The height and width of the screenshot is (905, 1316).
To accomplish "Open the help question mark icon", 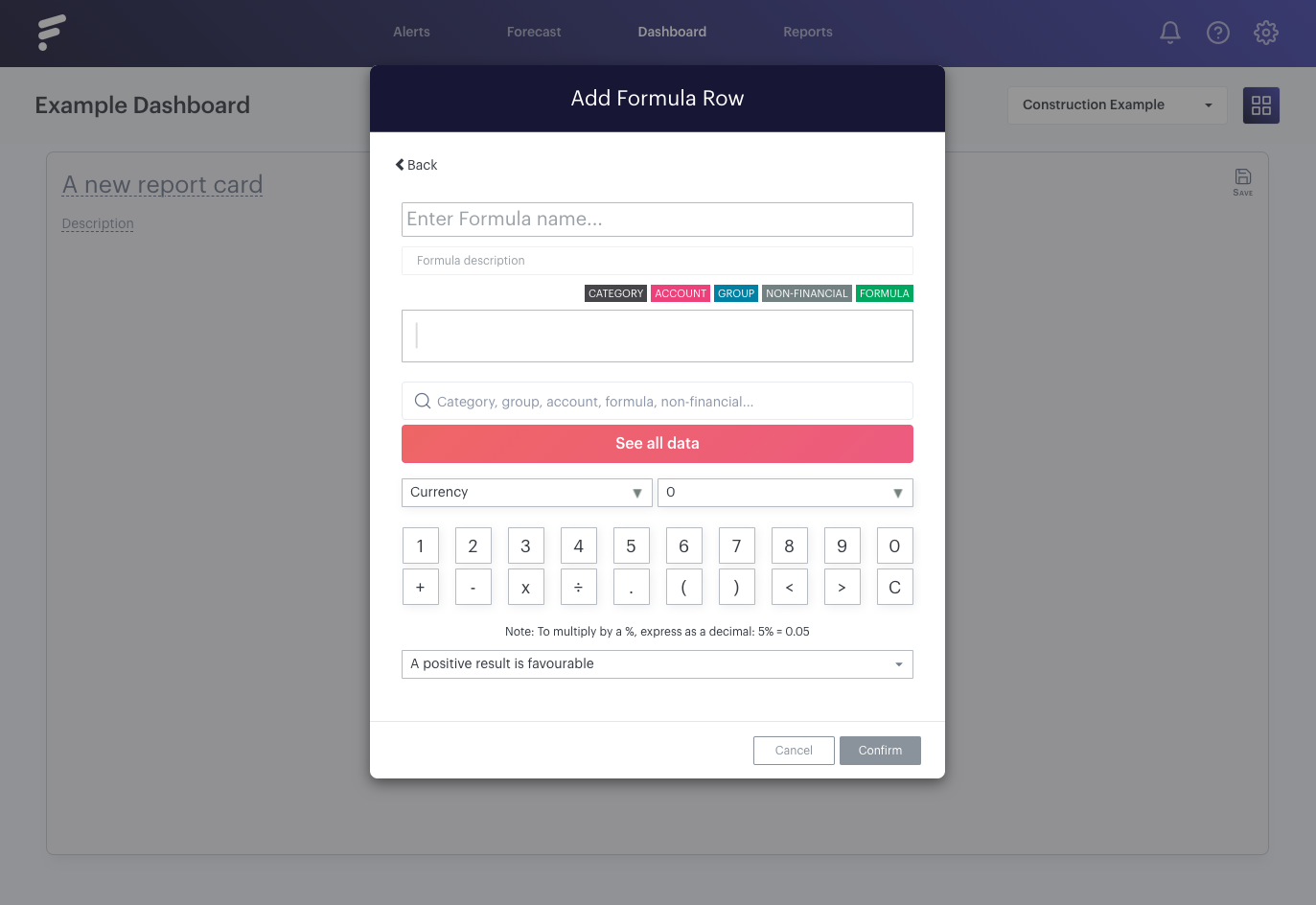I will pos(1217,33).
